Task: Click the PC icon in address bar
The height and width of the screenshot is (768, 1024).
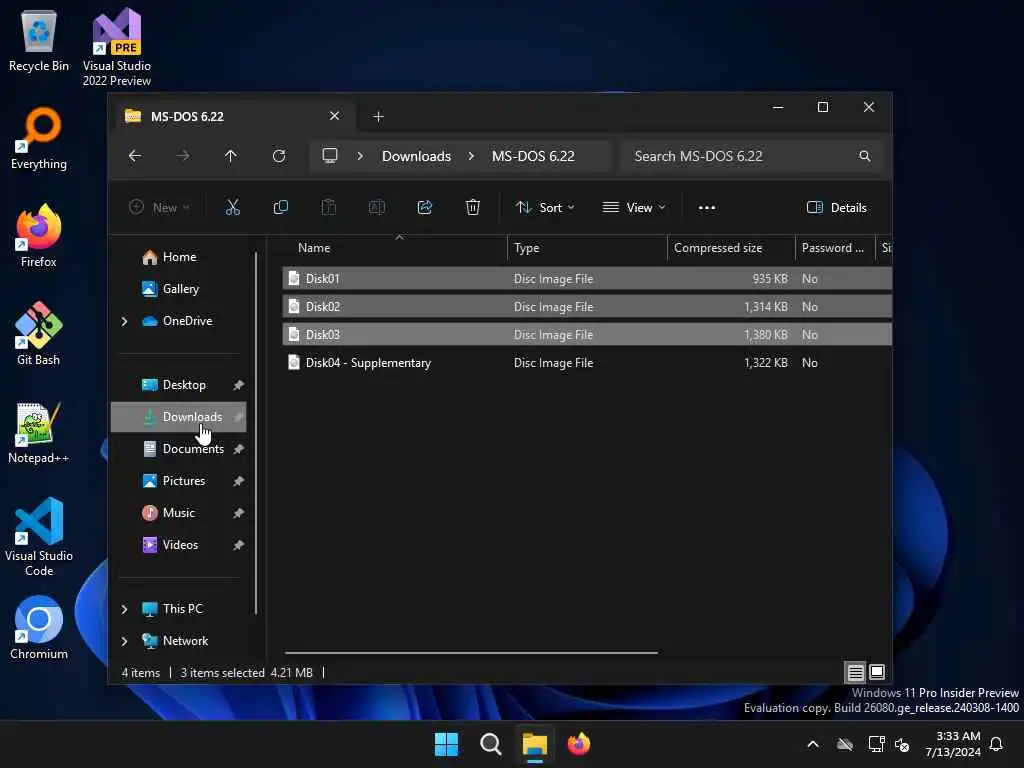Action: 330,156
